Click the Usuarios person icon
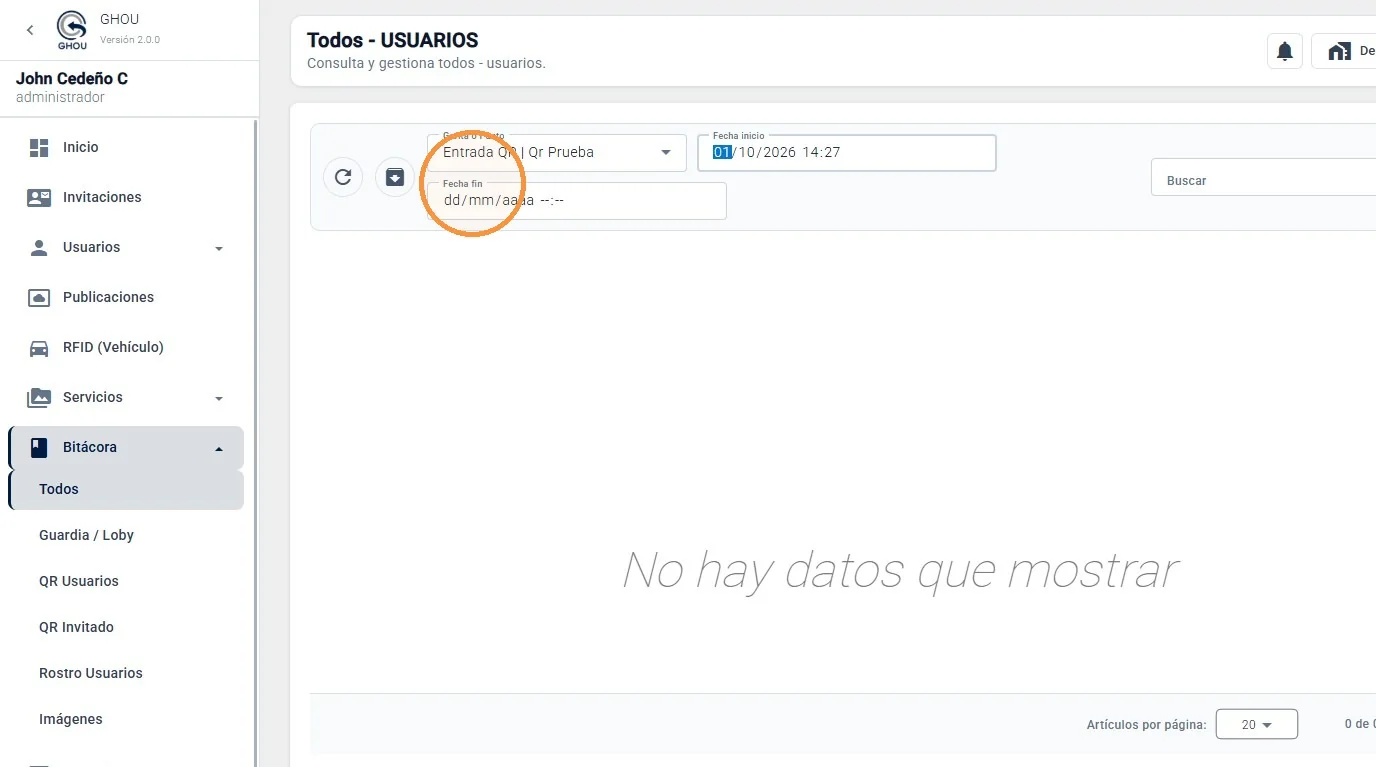Image resolution: width=1376 pixels, height=767 pixels. click(x=39, y=248)
